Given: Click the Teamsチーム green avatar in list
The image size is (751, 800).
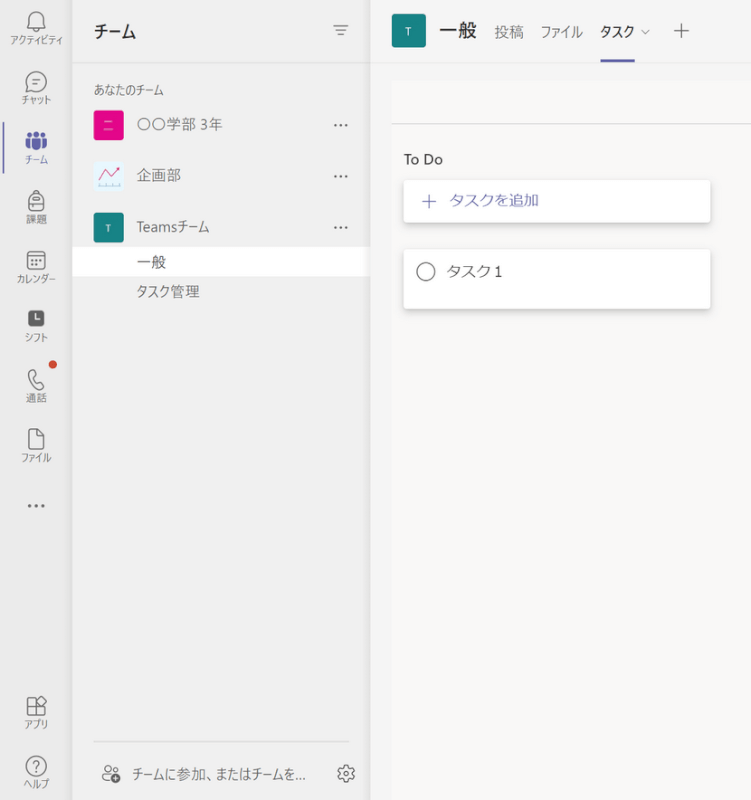Looking at the screenshot, I should point(108,227).
